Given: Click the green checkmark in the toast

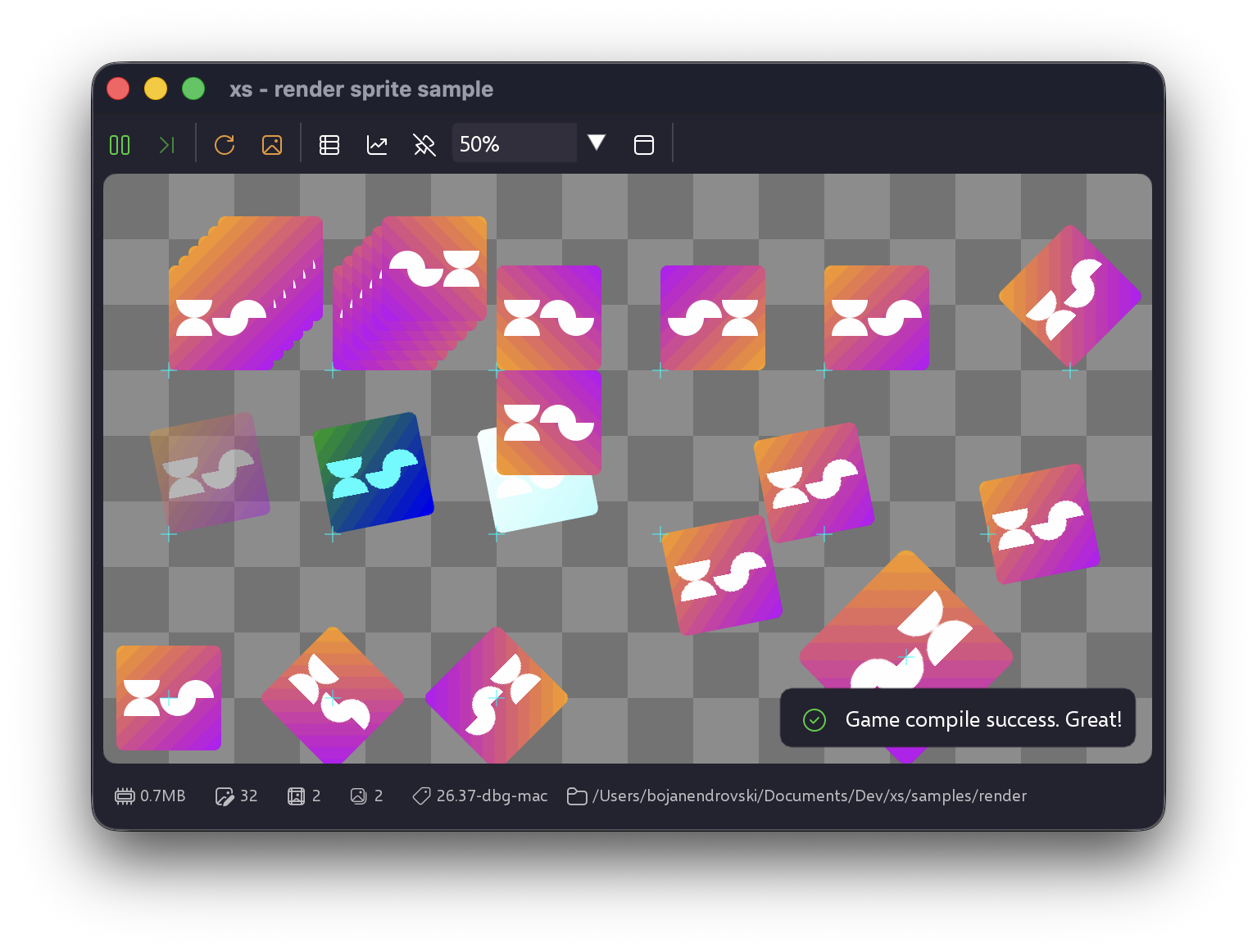Looking at the screenshot, I should point(814,719).
